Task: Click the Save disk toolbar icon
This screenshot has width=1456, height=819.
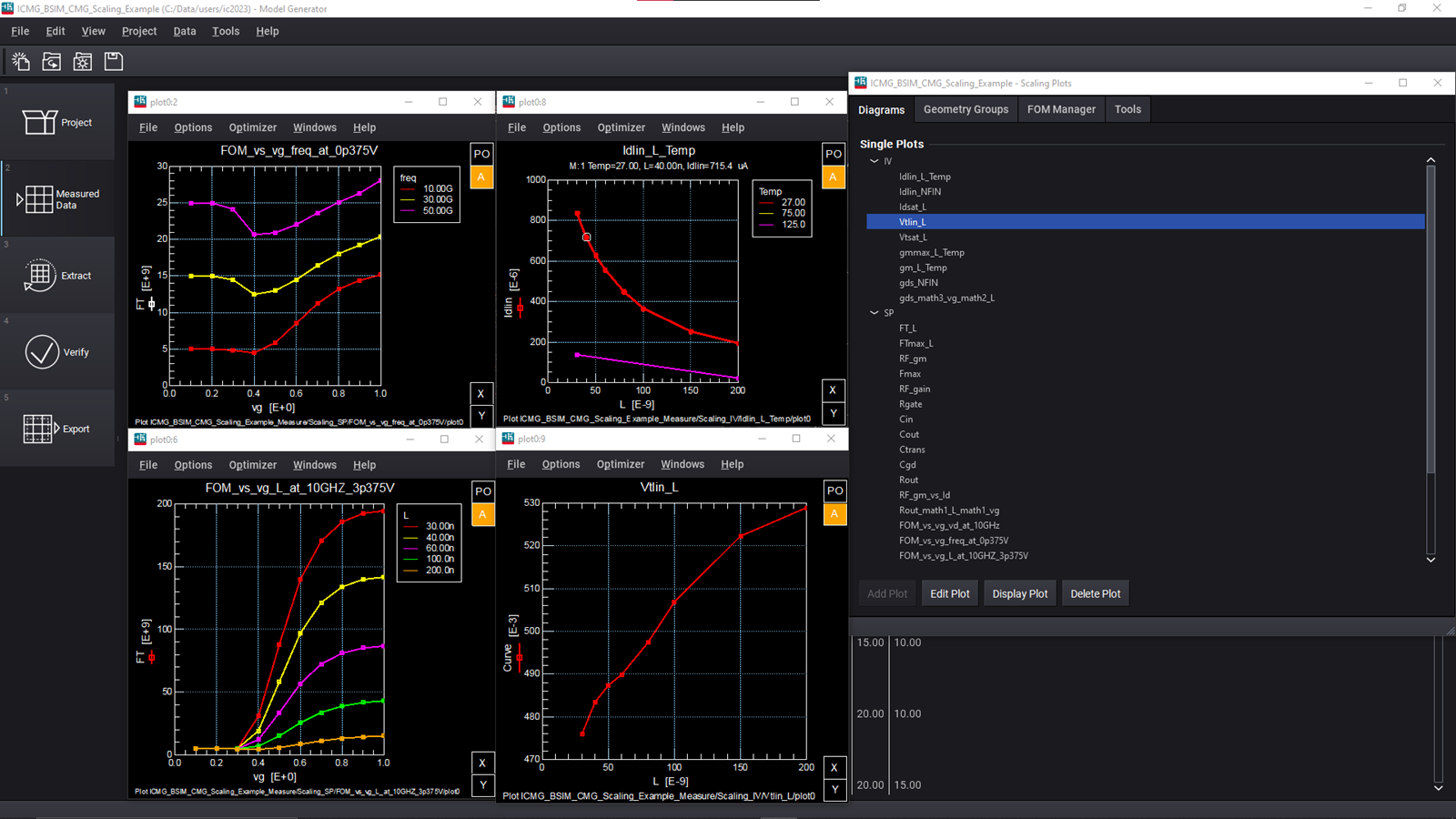Action: click(x=114, y=61)
